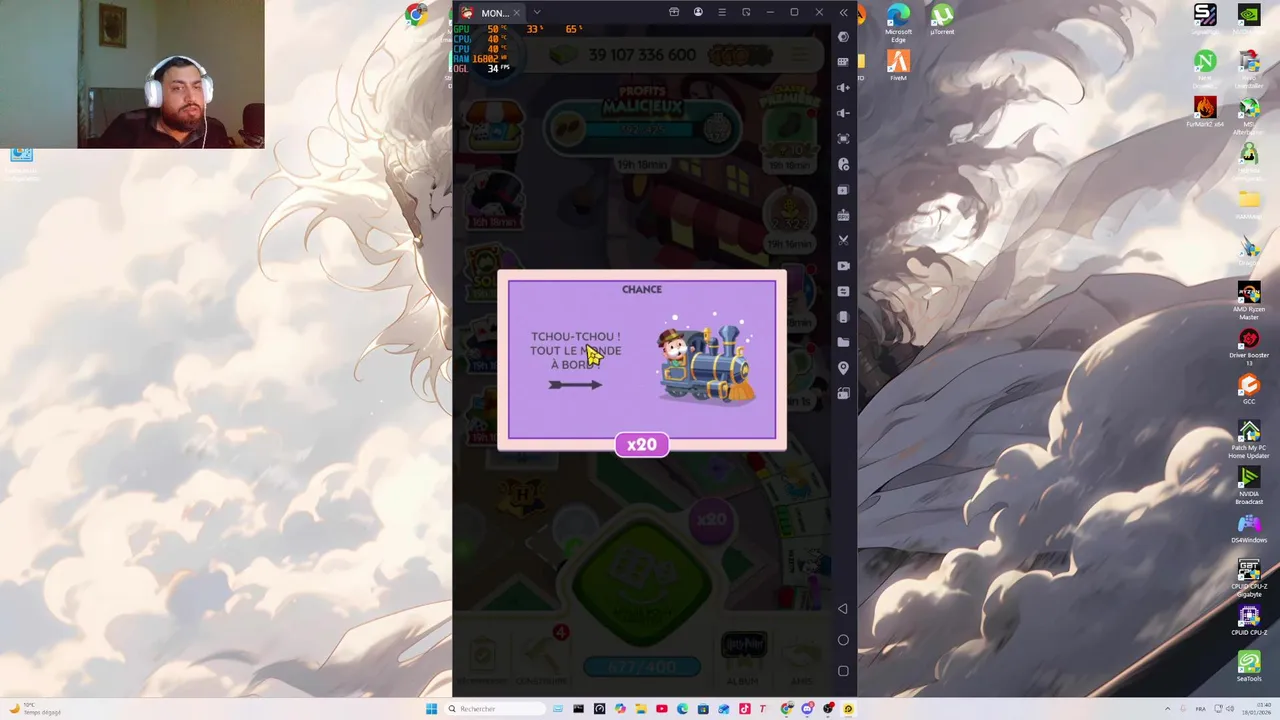The height and width of the screenshot is (720, 1280).
Task: Click the Android back triangle button
Action: pos(843,608)
